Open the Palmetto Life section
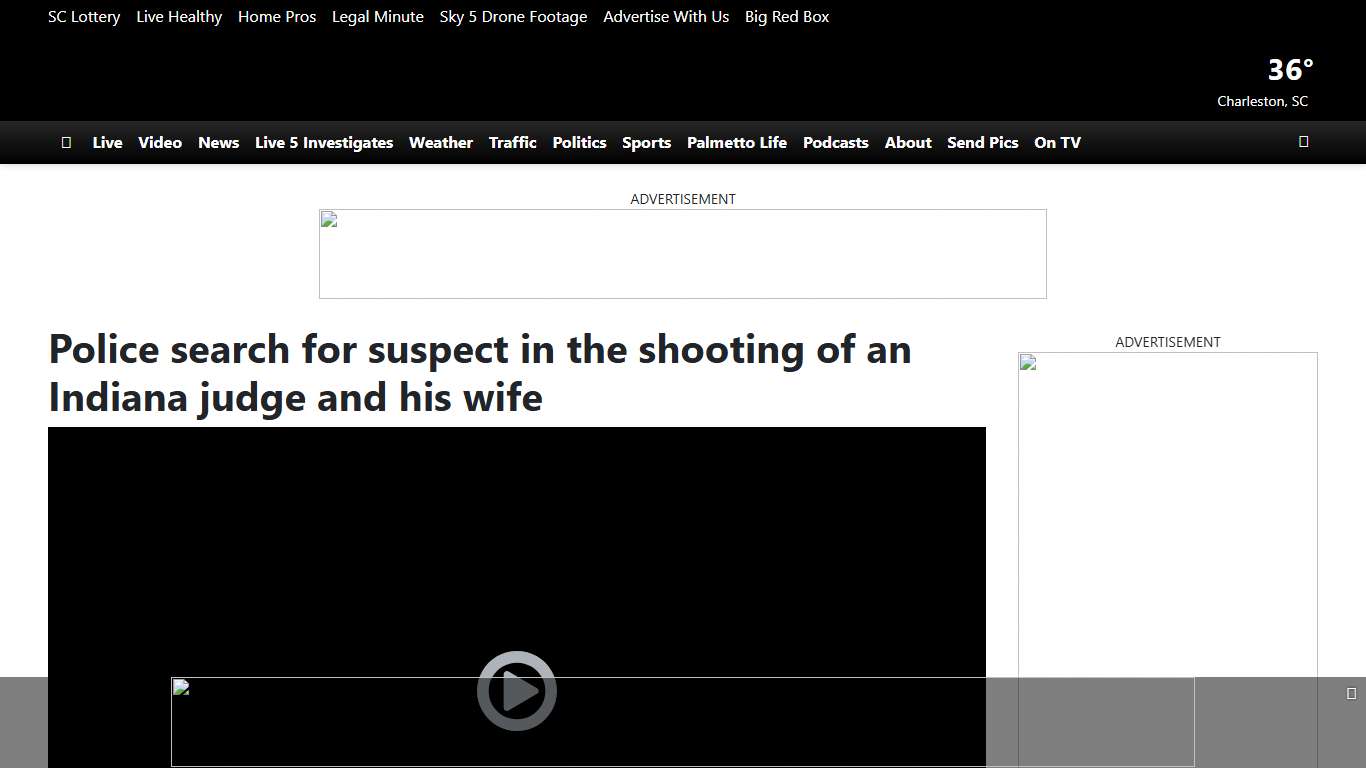Image resolution: width=1366 pixels, height=768 pixels. coord(737,142)
